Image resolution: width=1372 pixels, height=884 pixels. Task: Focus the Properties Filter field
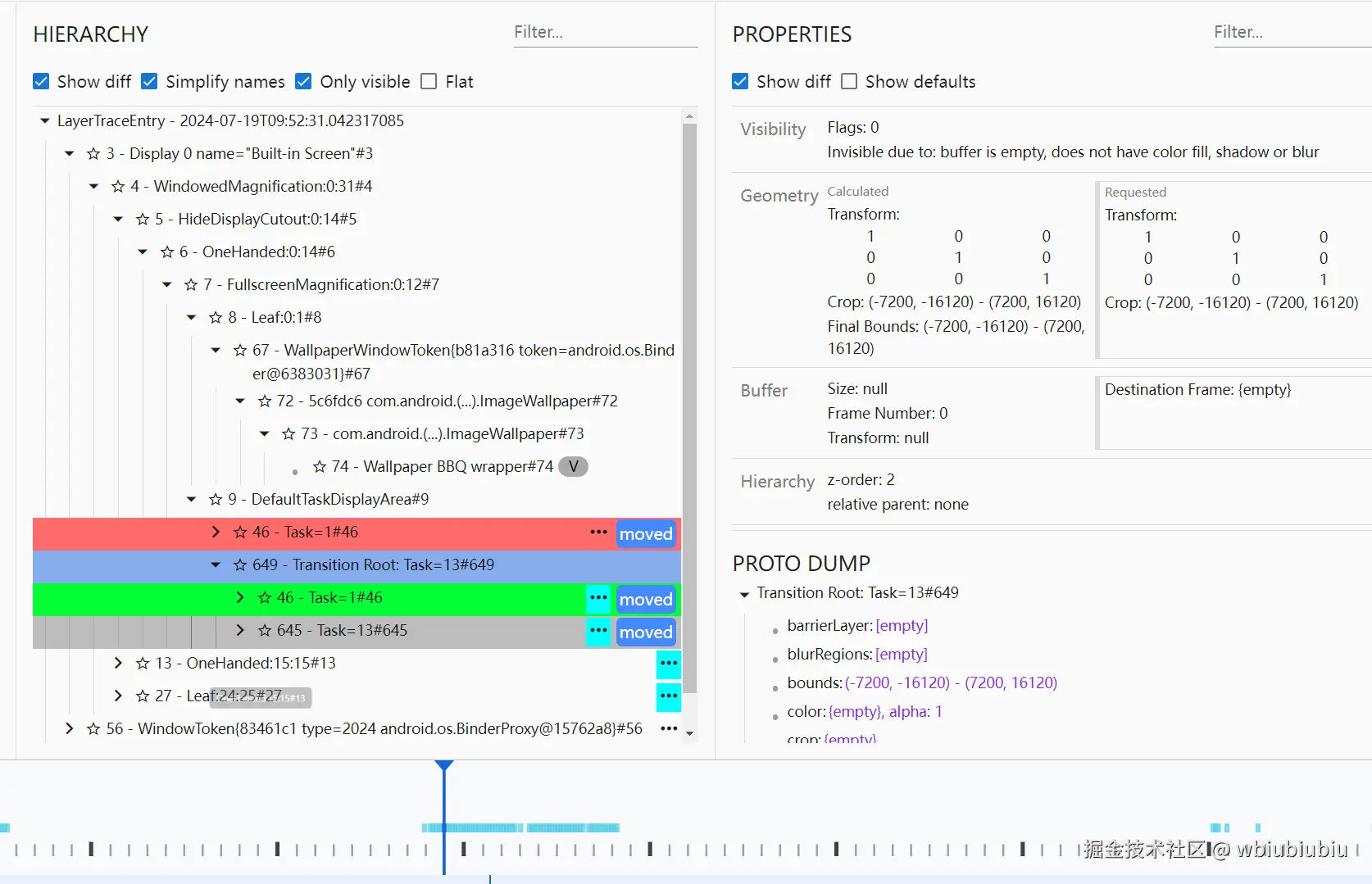(1292, 33)
